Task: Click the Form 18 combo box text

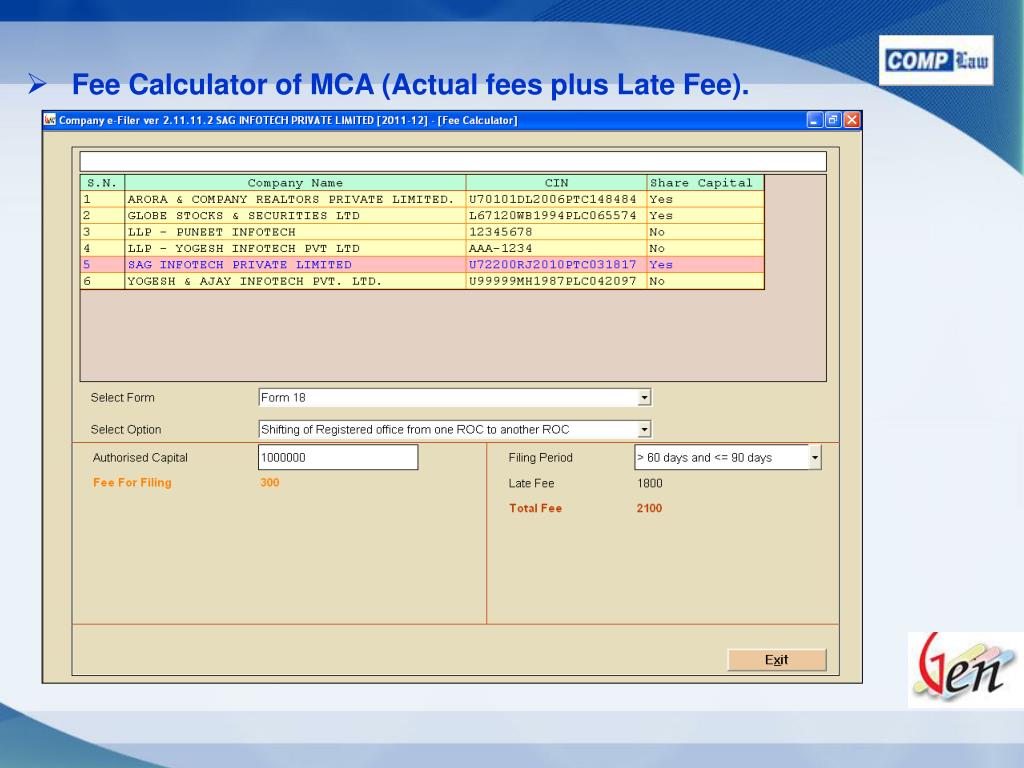Action: 283,397
